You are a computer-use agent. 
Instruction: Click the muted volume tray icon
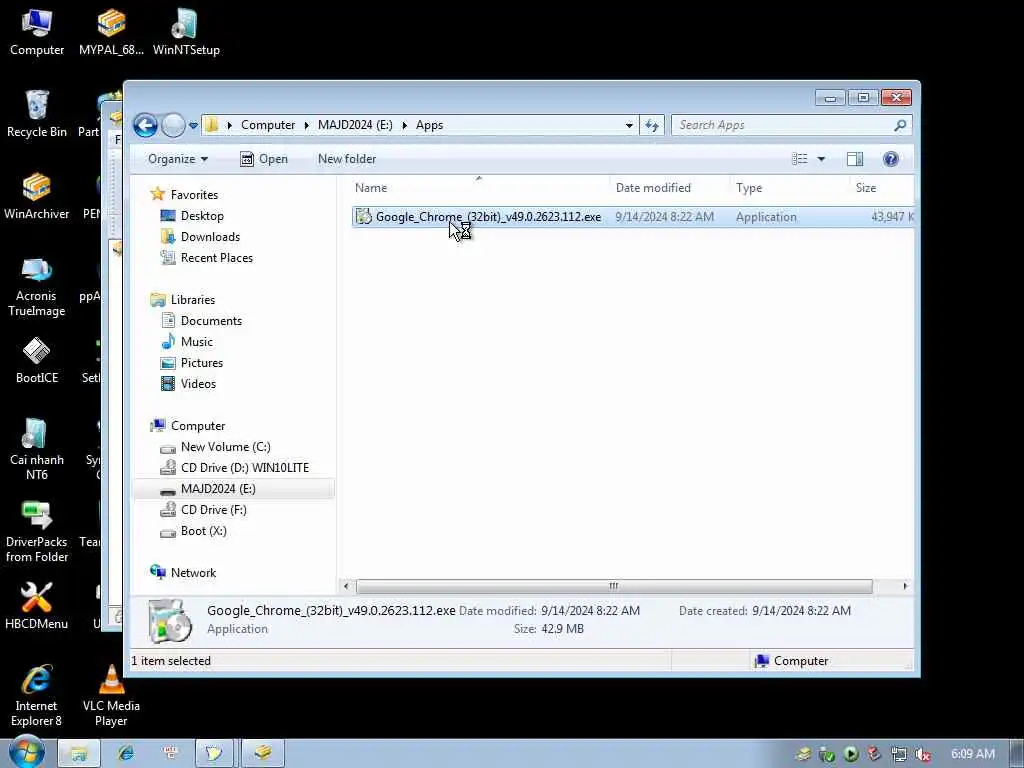pos(922,754)
